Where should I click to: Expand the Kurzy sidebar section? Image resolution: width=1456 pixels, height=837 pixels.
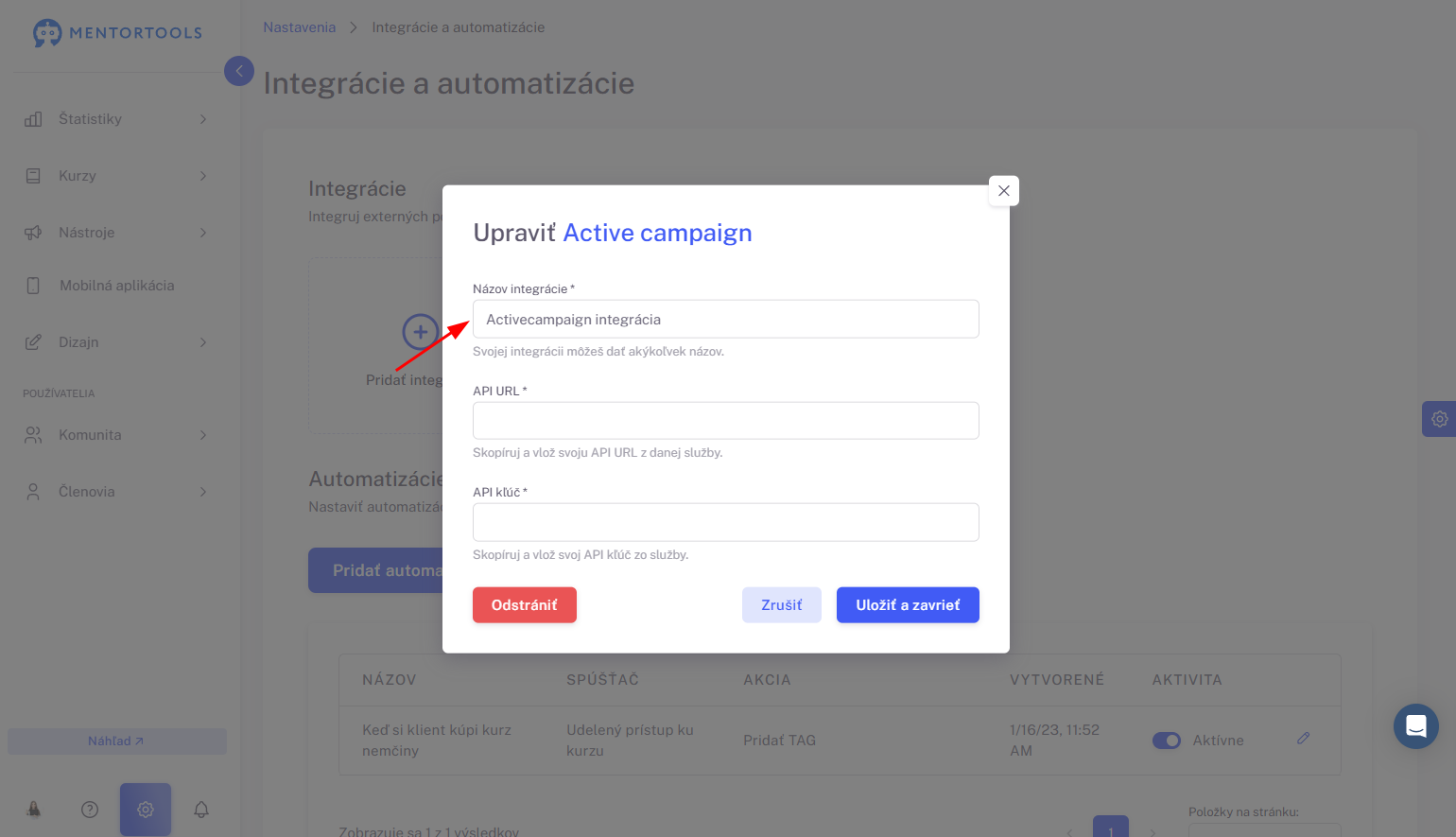[x=115, y=176]
